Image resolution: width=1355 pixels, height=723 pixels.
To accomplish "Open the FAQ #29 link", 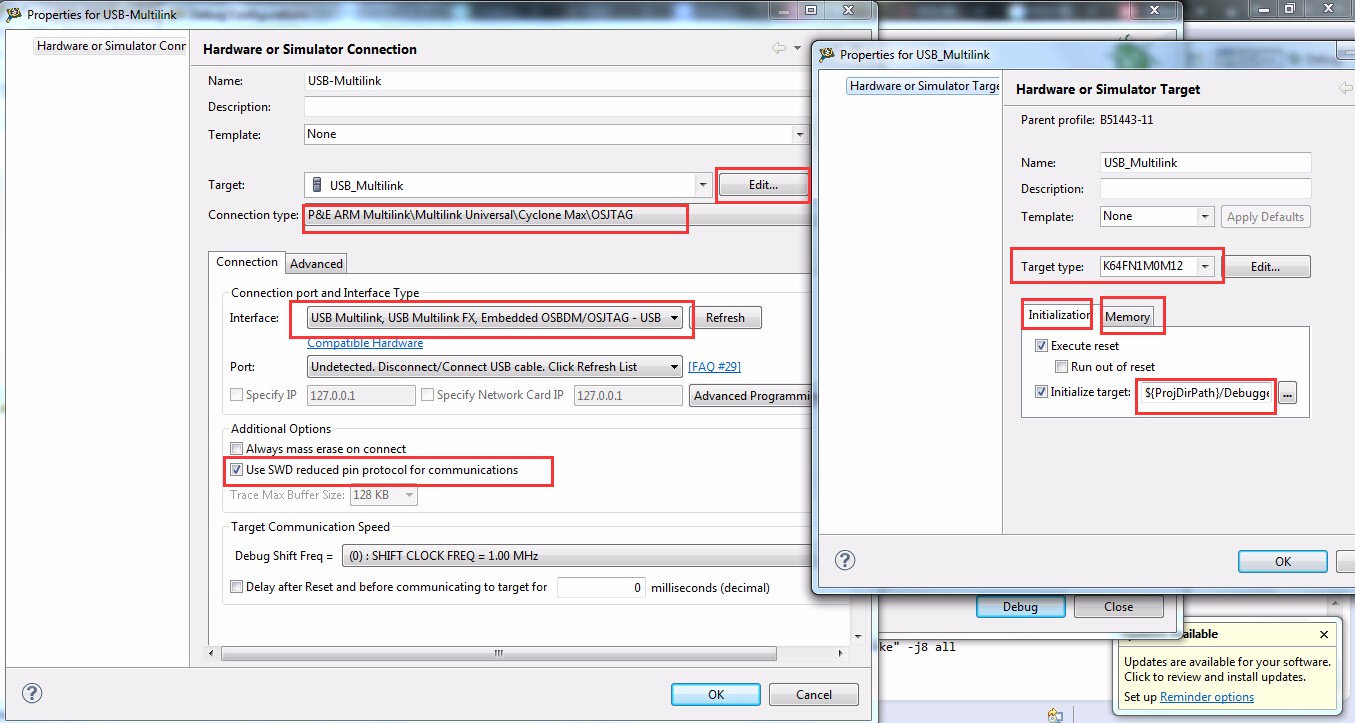I will [714, 367].
